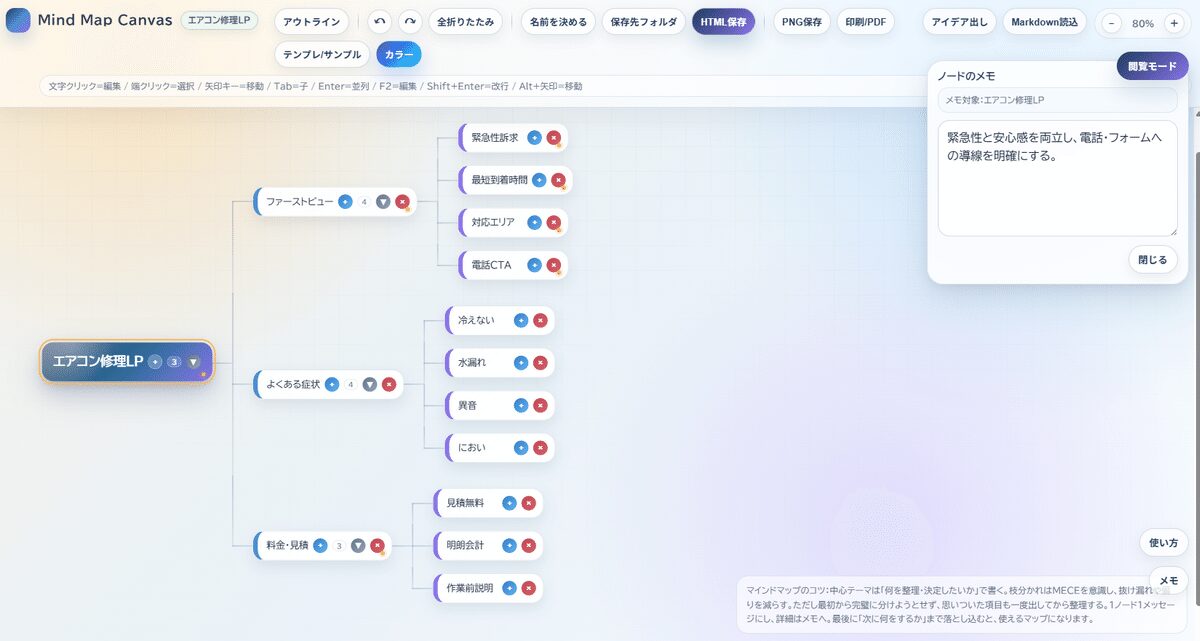Viewport: 1200px width, 641px height.
Task: Delete the 緊急性訴求 node with red X
Action: tap(554, 138)
